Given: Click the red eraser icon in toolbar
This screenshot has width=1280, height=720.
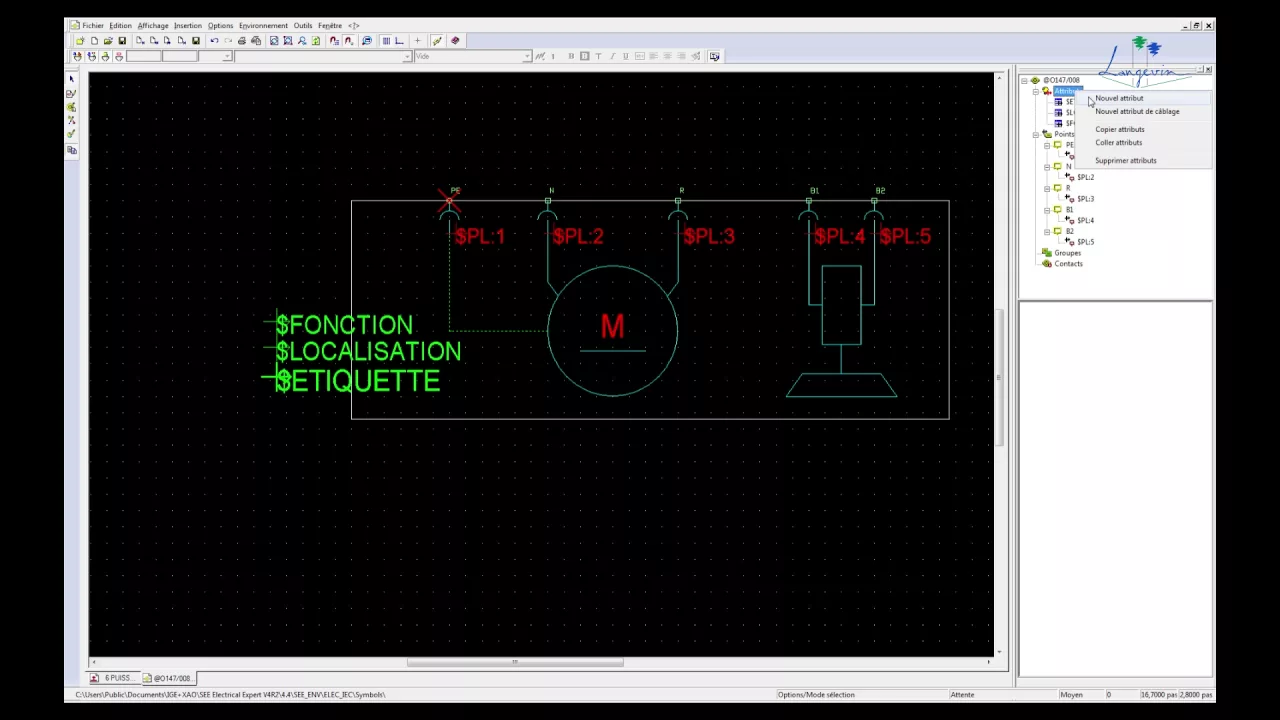Looking at the screenshot, I should pos(454,41).
